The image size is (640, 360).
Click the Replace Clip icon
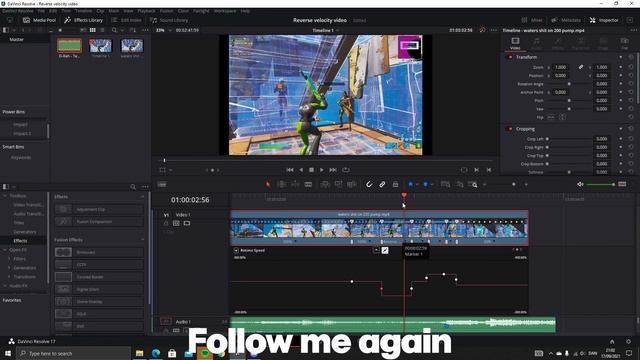point(351,184)
